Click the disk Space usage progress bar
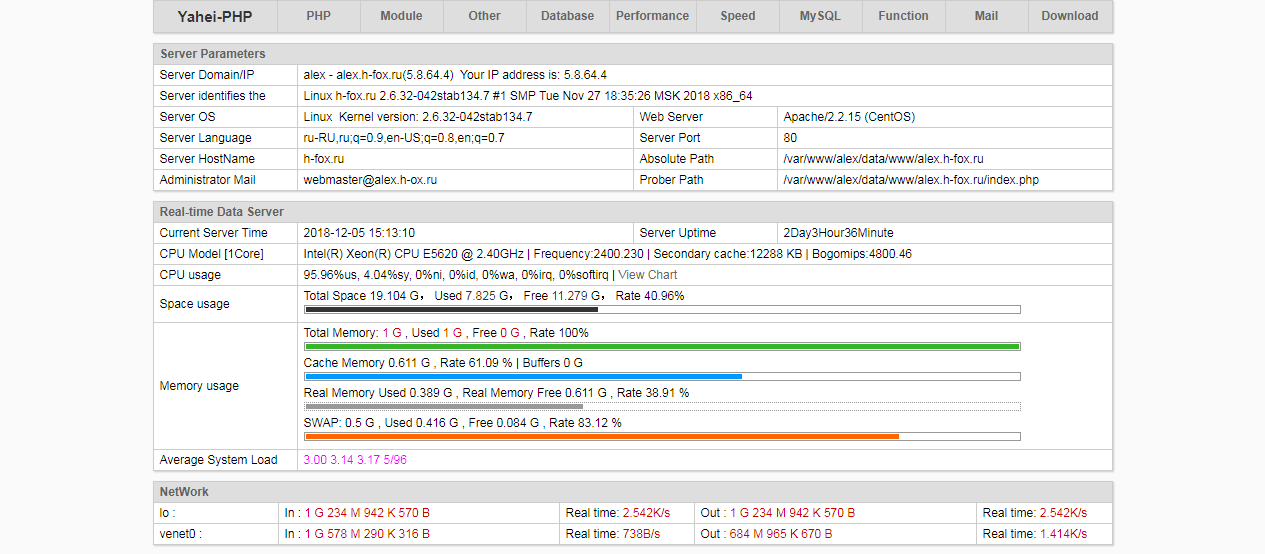 coord(661,310)
